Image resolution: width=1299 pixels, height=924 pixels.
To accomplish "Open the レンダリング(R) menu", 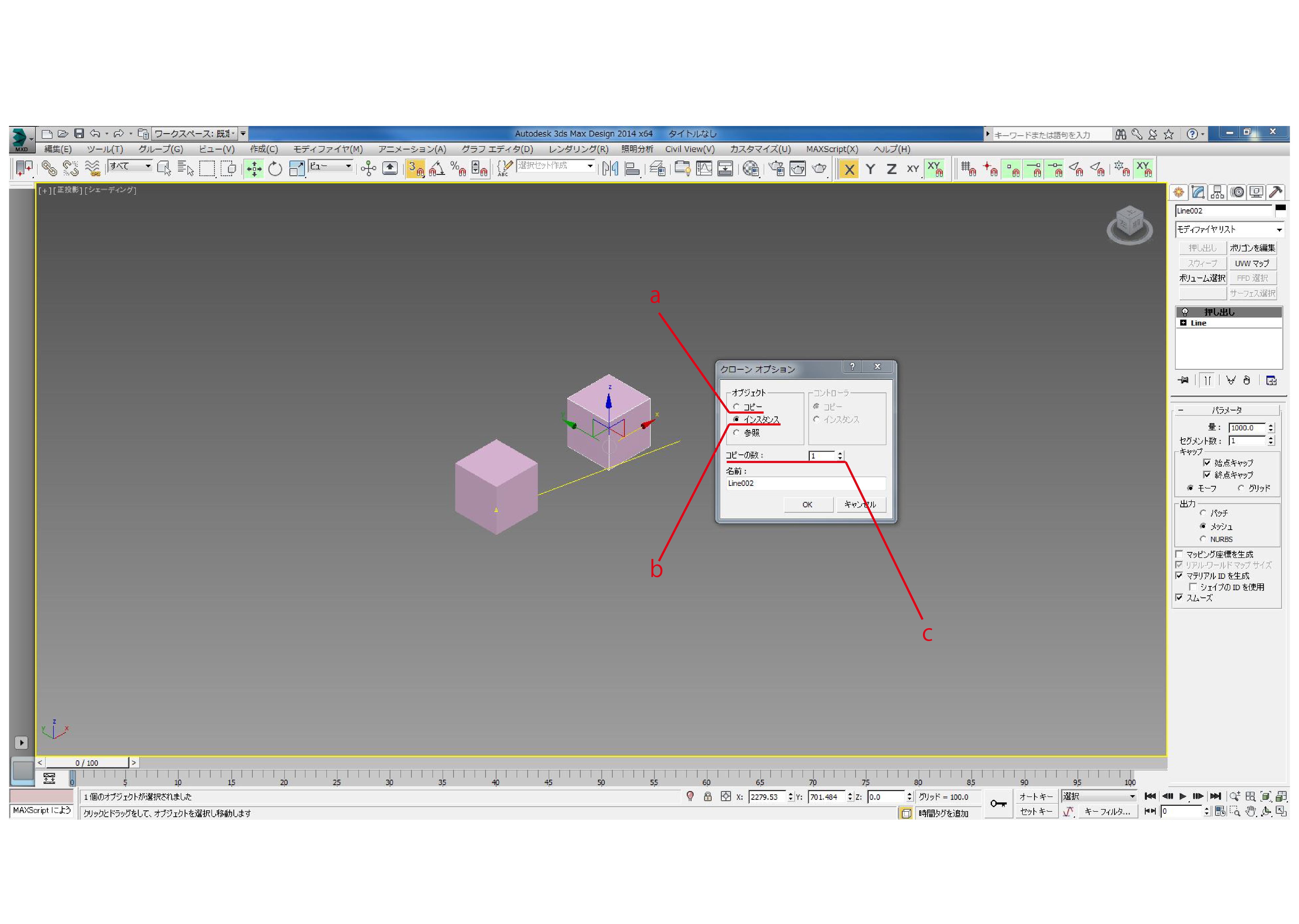I will [578, 149].
